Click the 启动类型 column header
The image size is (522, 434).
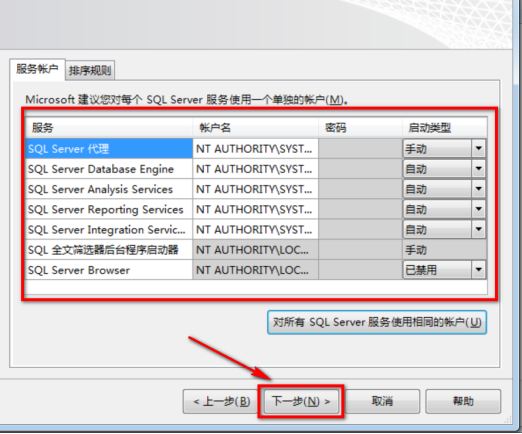tap(445, 128)
